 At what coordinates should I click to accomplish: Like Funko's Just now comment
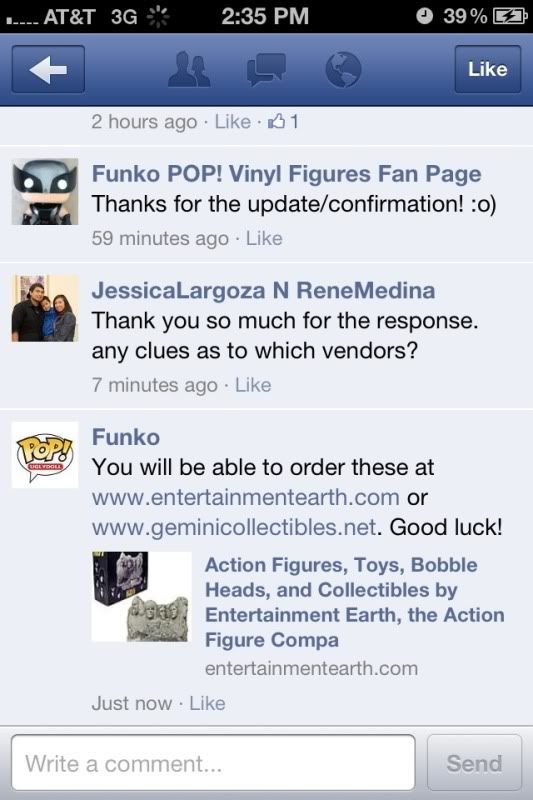(x=207, y=703)
